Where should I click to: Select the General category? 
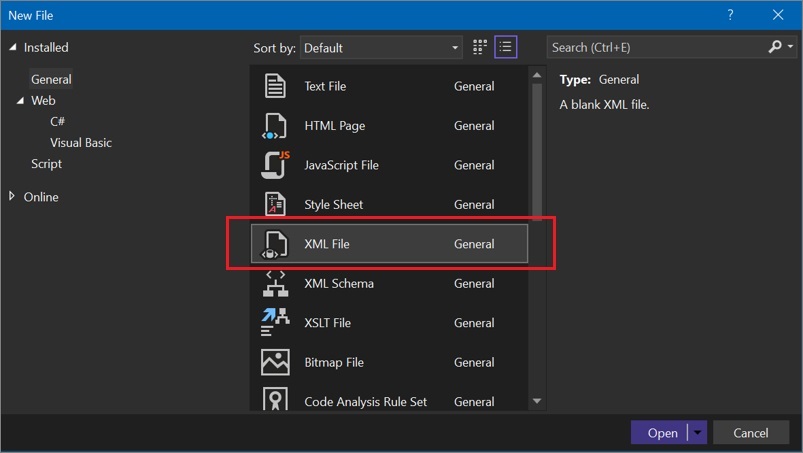51,79
